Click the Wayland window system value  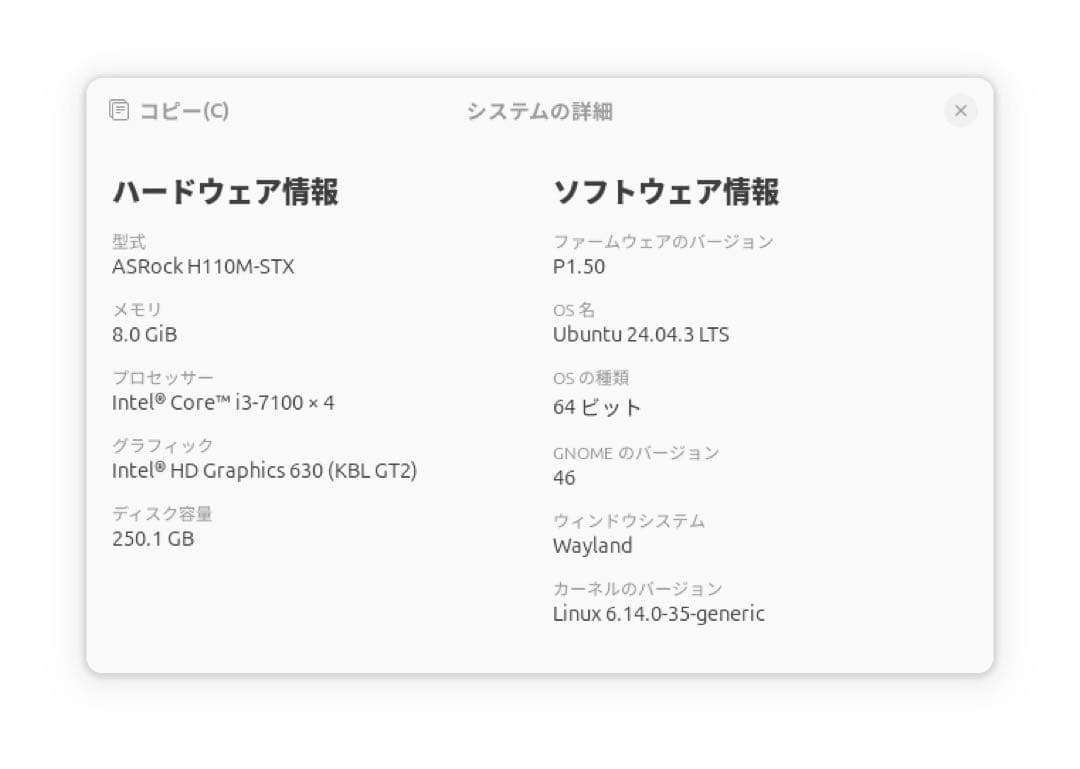click(593, 546)
